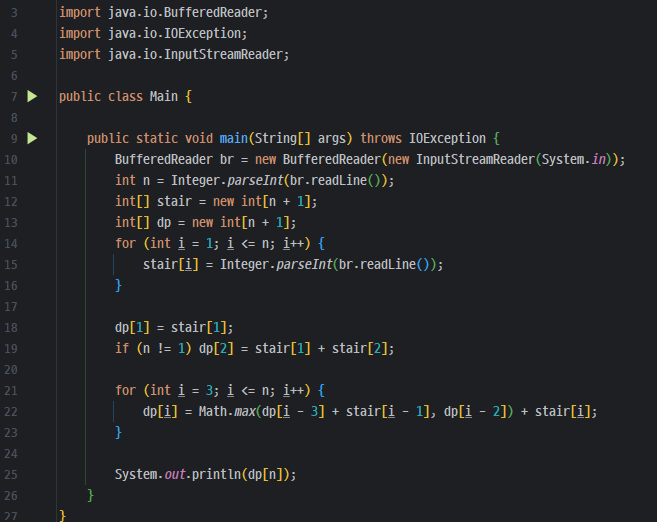Click 'stair[i] = Integer.parseInt' statement
The width and height of the screenshot is (657, 522).
(293, 264)
